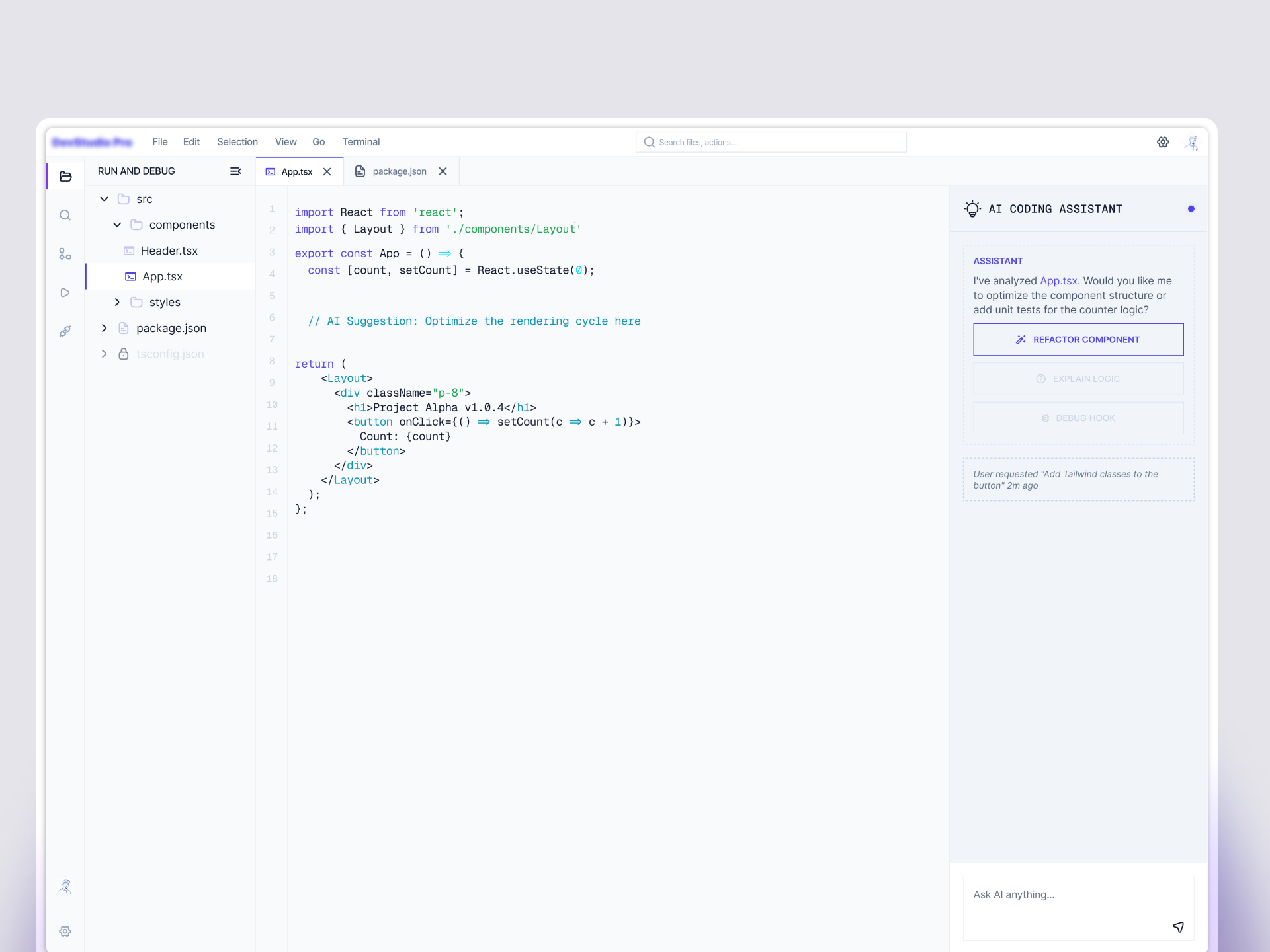Screen dimensions: 1270x952
Task: Expand the styles folder chevron
Action: pyautogui.click(x=117, y=302)
